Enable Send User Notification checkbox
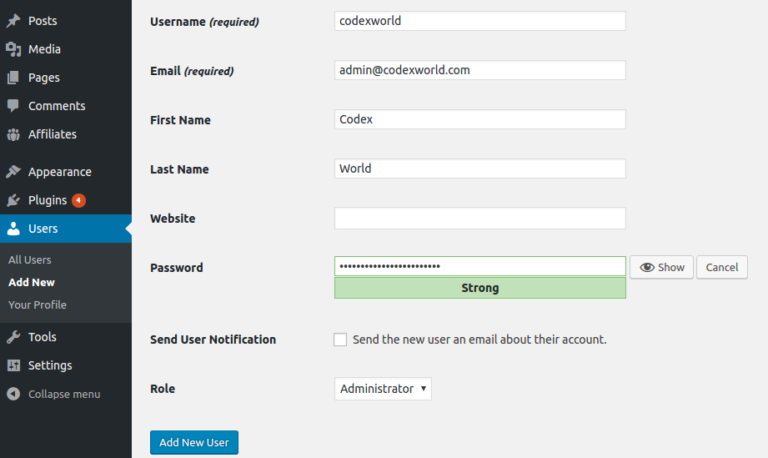 click(x=340, y=339)
